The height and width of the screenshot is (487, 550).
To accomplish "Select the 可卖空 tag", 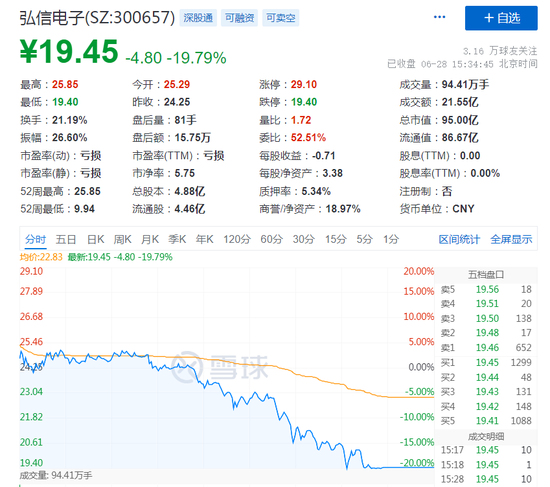I will (280, 18).
